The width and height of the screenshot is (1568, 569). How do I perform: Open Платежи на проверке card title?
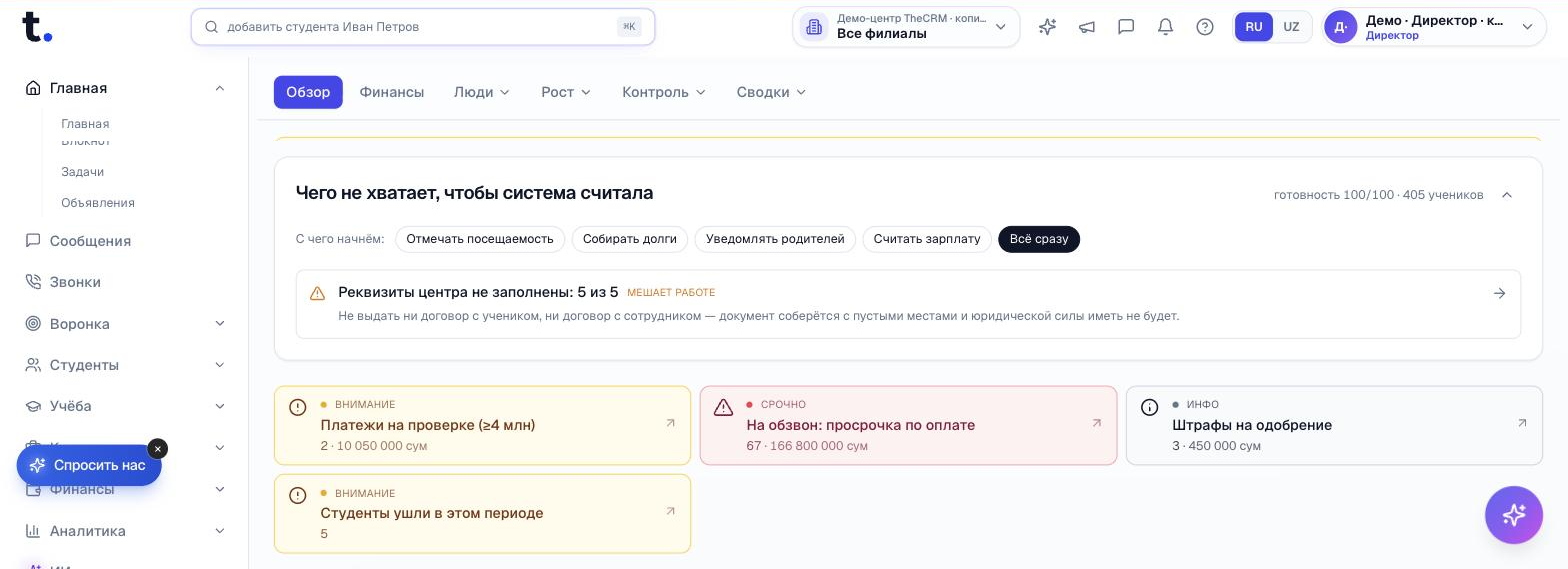428,425
